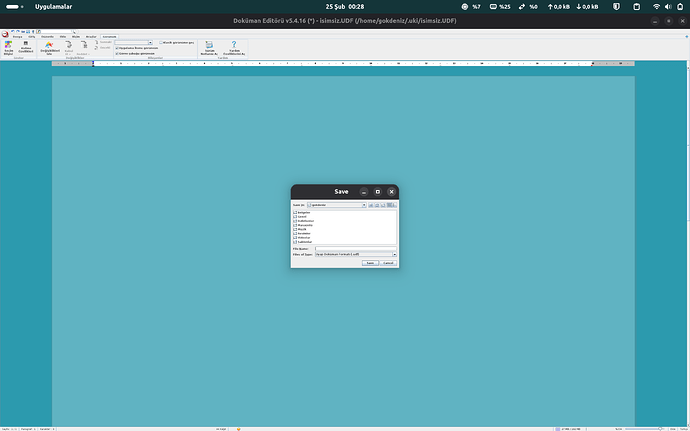The height and width of the screenshot is (431, 690).
Task: Create a new folder via dialog icon
Action: [384, 204]
